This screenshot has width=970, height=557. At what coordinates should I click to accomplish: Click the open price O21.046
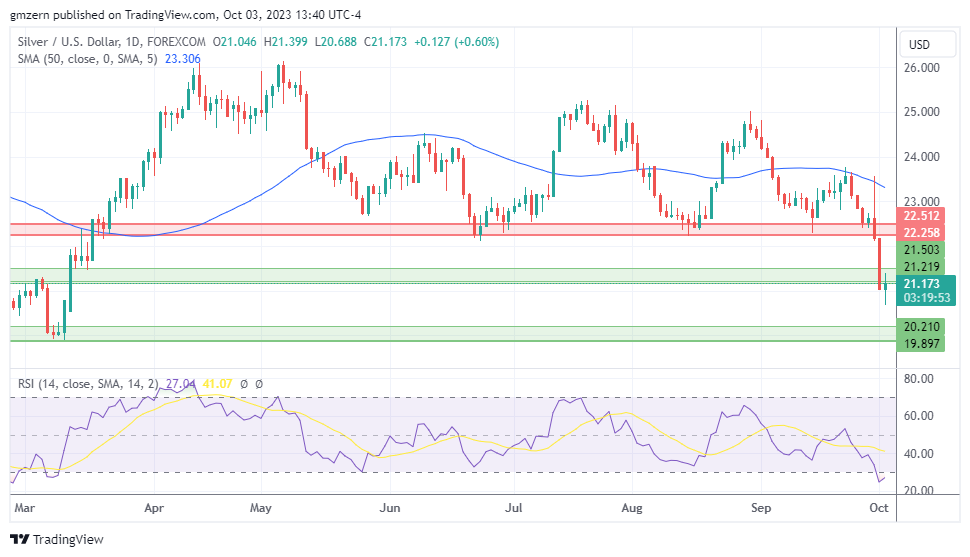click(x=234, y=42)
